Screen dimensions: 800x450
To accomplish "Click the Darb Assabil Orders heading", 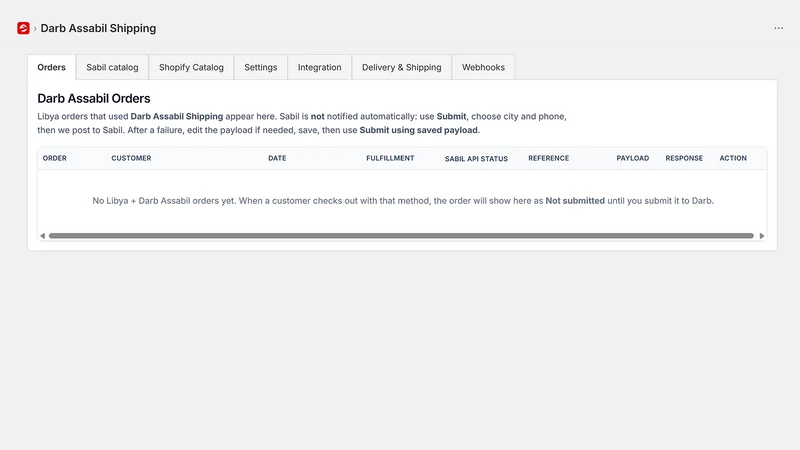I will (94, 98).
